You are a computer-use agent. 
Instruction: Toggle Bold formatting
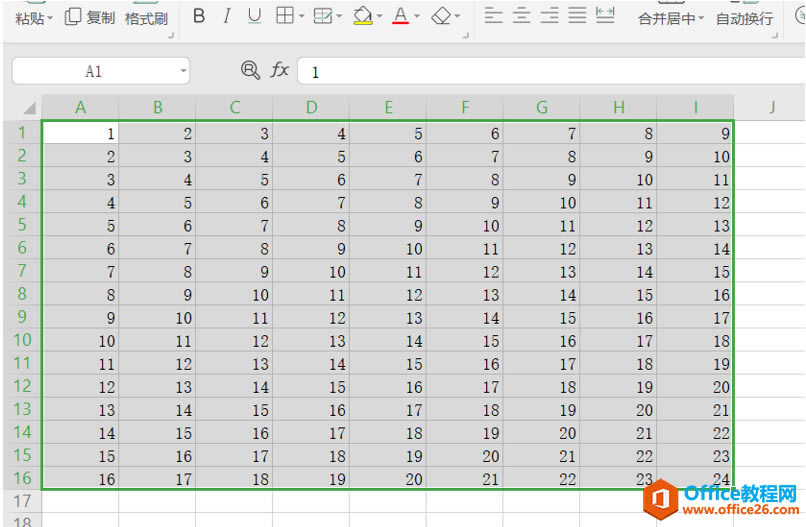199,16
